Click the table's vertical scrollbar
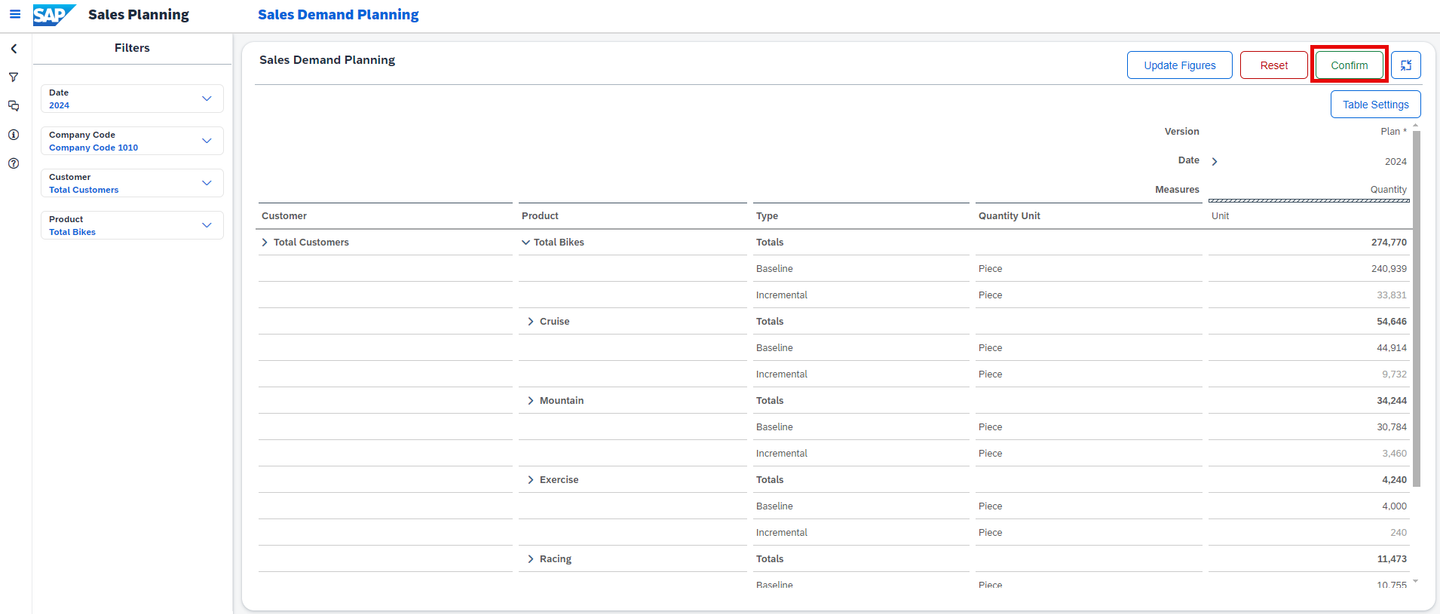The image size is (1440, 614). click(1416, 310)
